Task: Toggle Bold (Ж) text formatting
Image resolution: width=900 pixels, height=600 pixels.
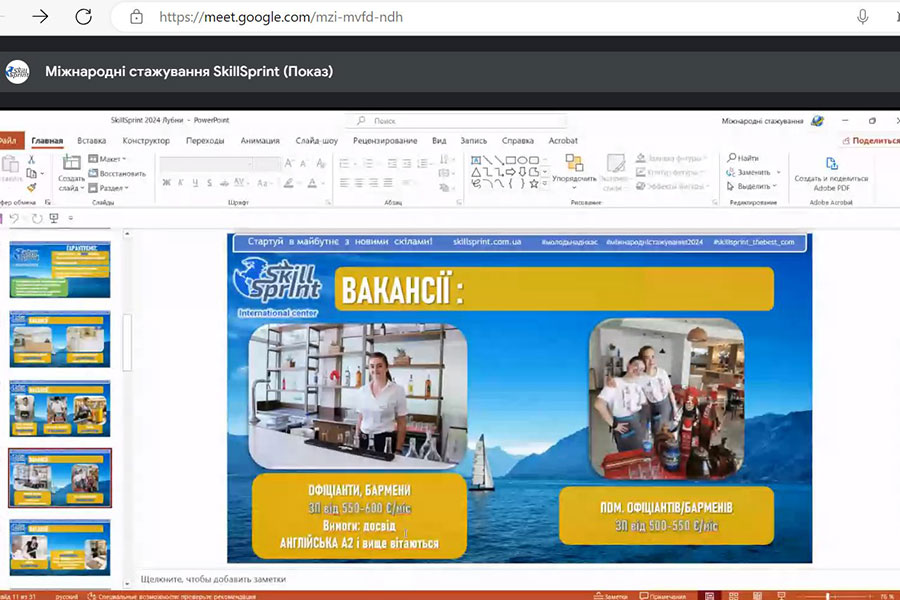Action: click(x=166, y=183)
